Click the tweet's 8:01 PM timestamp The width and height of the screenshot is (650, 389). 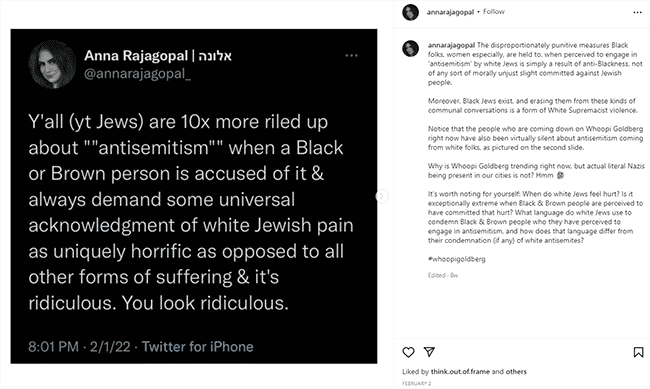click(x=53, y=347)
